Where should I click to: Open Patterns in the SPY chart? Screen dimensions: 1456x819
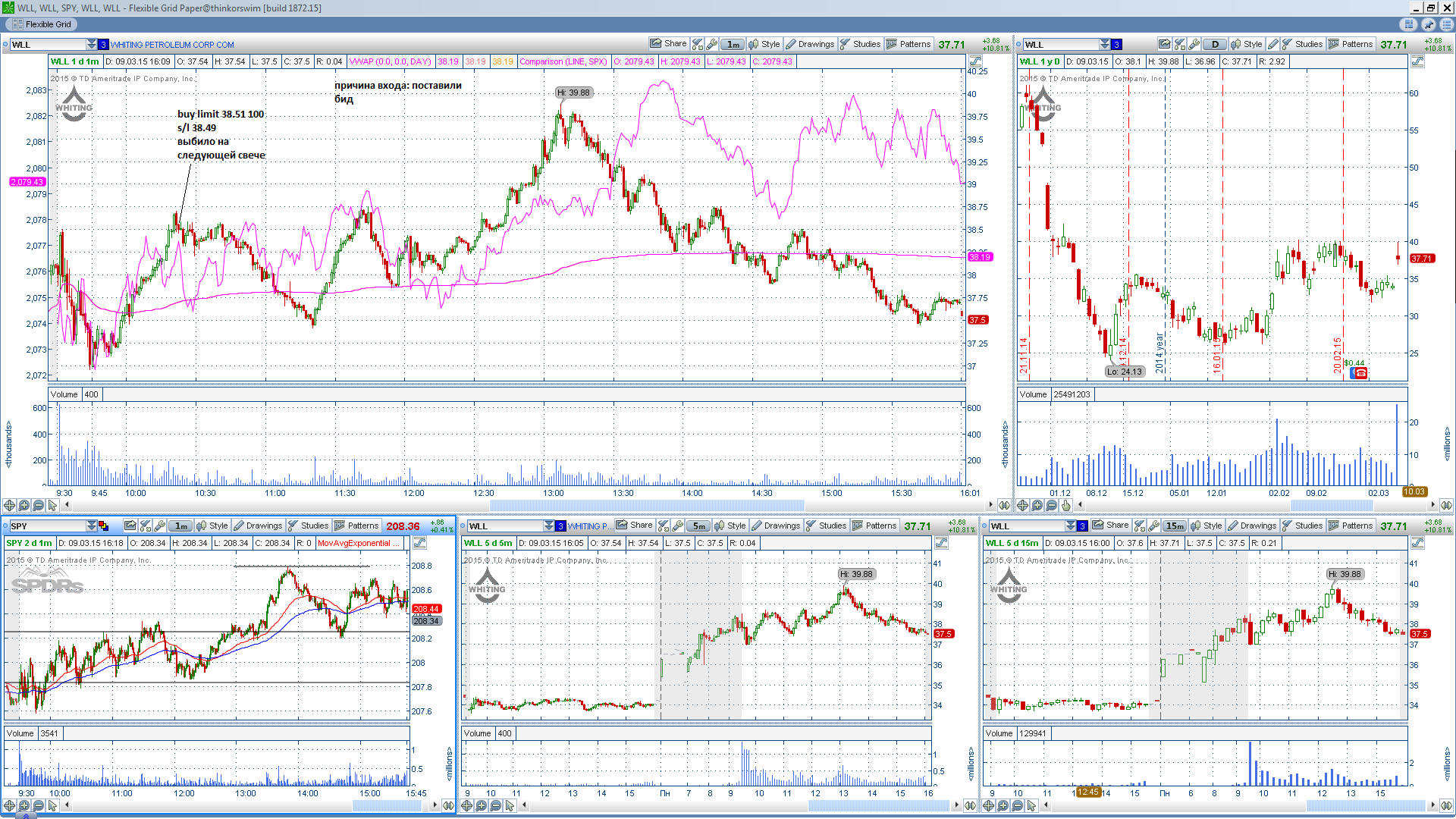[356, 526]
